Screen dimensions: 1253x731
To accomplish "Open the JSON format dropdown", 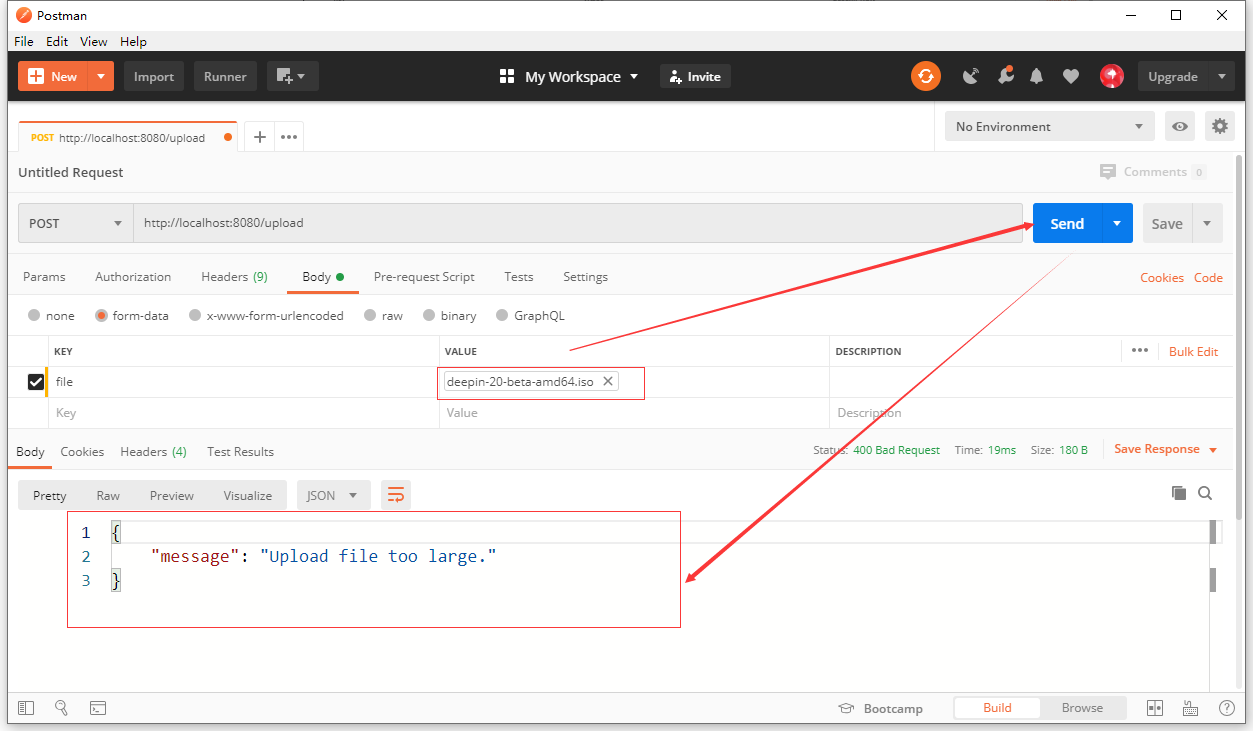I will point(334,495).
